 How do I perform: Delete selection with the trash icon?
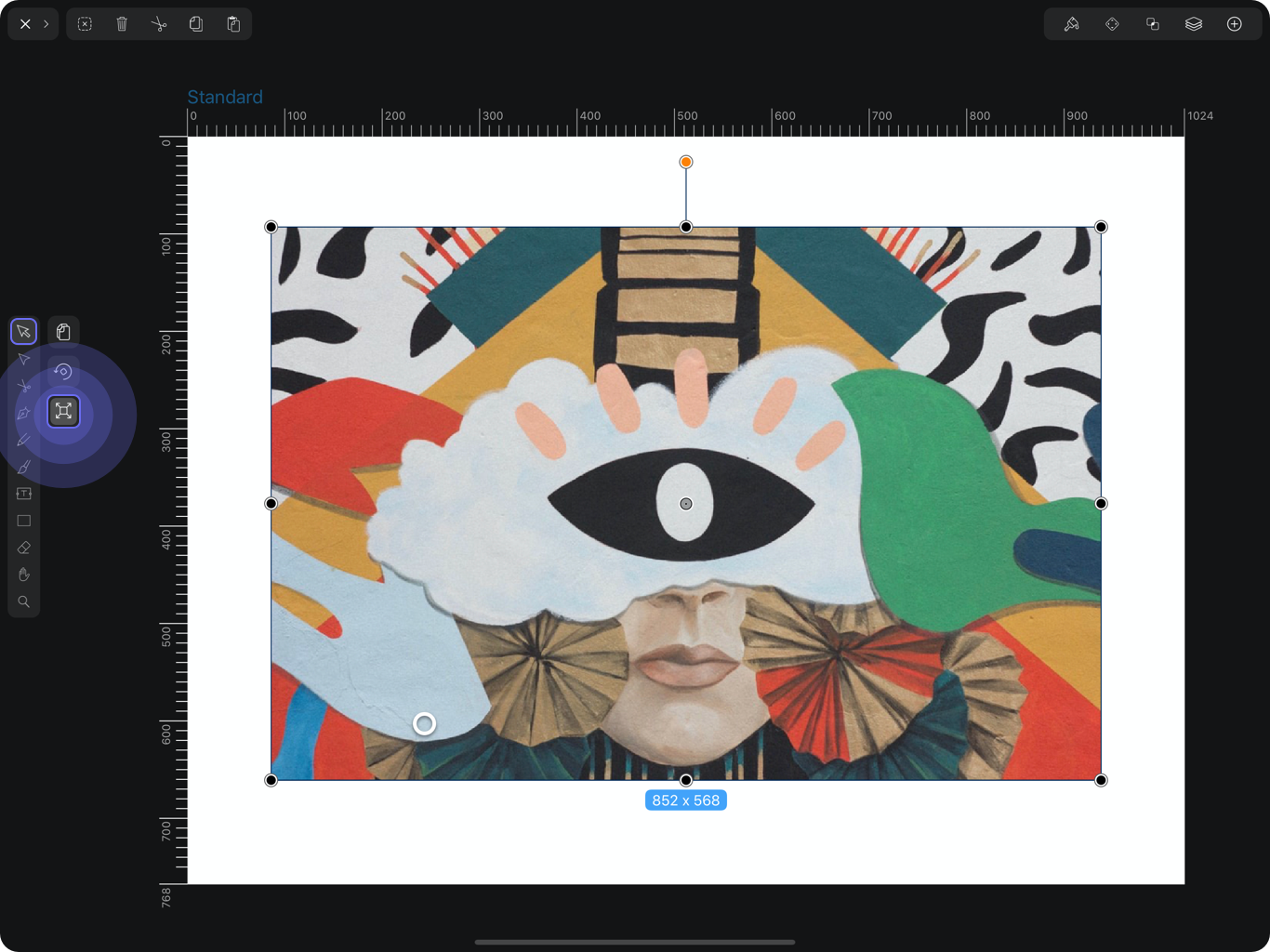pos(122,24)
